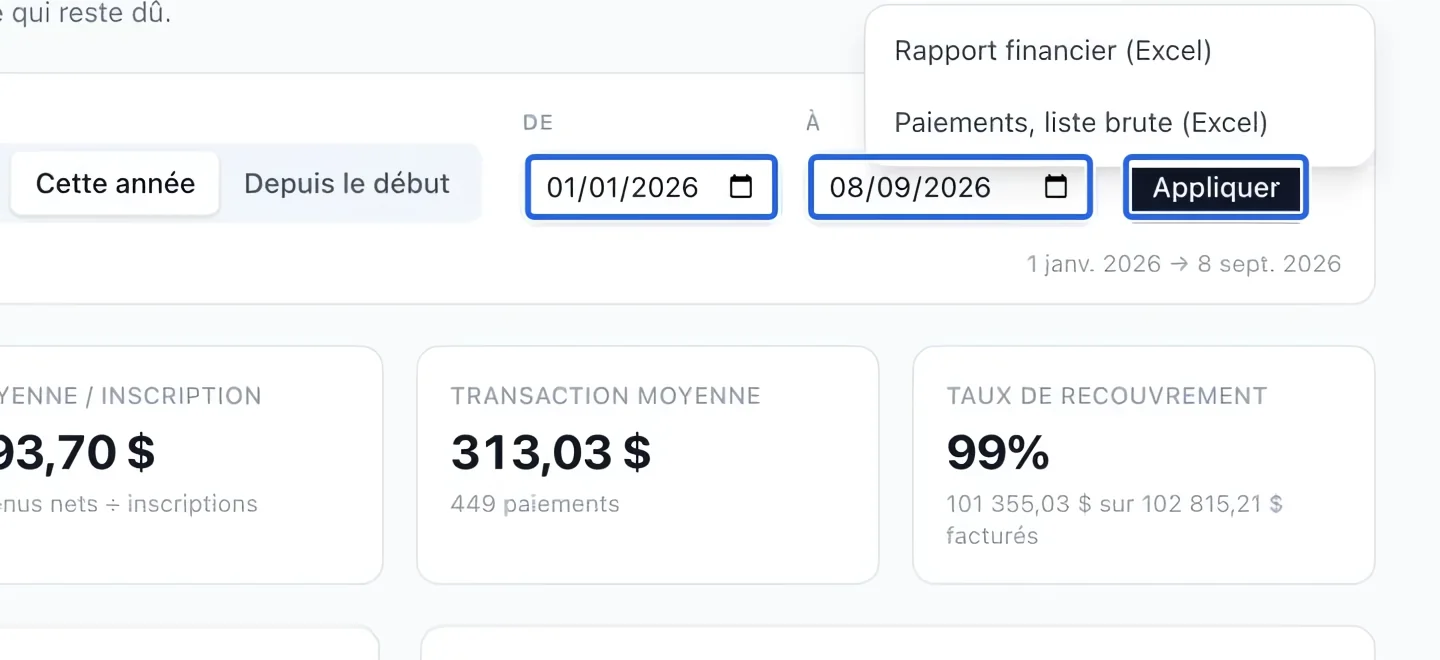Click the 313,03 $ average transaction value
The height and width of the screenshot is (660, 1440).
tap(551, 453)
